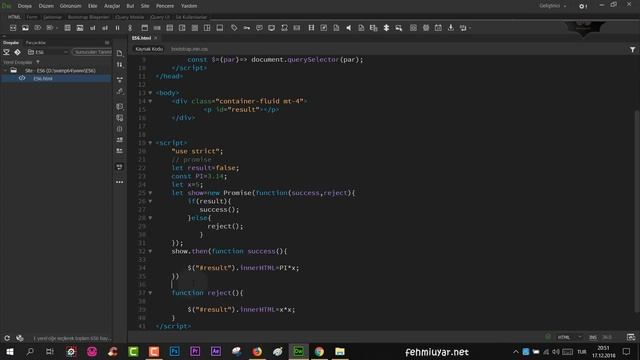Viewport: 640px width, 360px height.
Task: Open Windows Start menu
Action: (9, 351)
